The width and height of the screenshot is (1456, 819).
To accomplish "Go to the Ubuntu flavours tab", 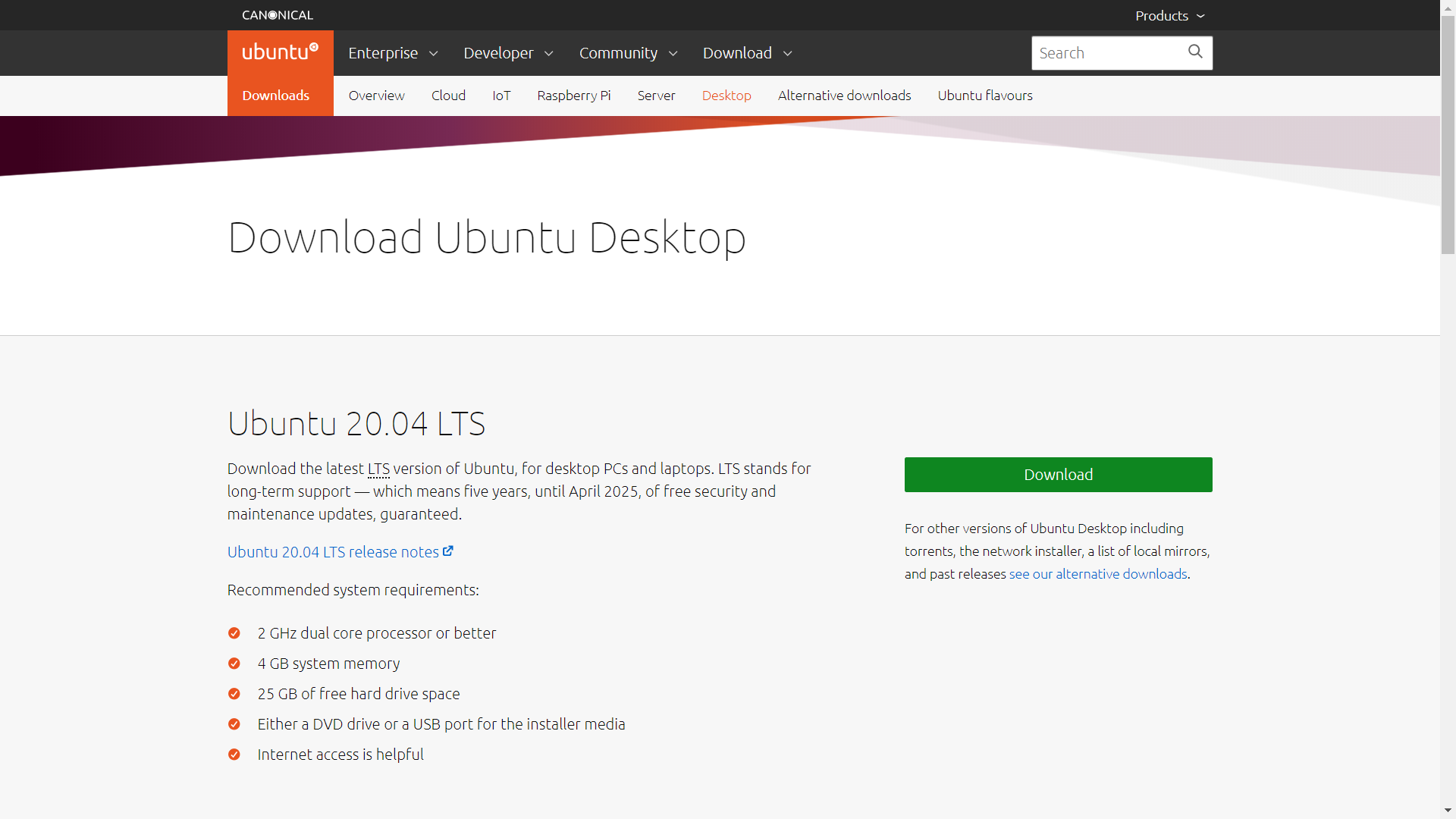I will coord(984,96).
